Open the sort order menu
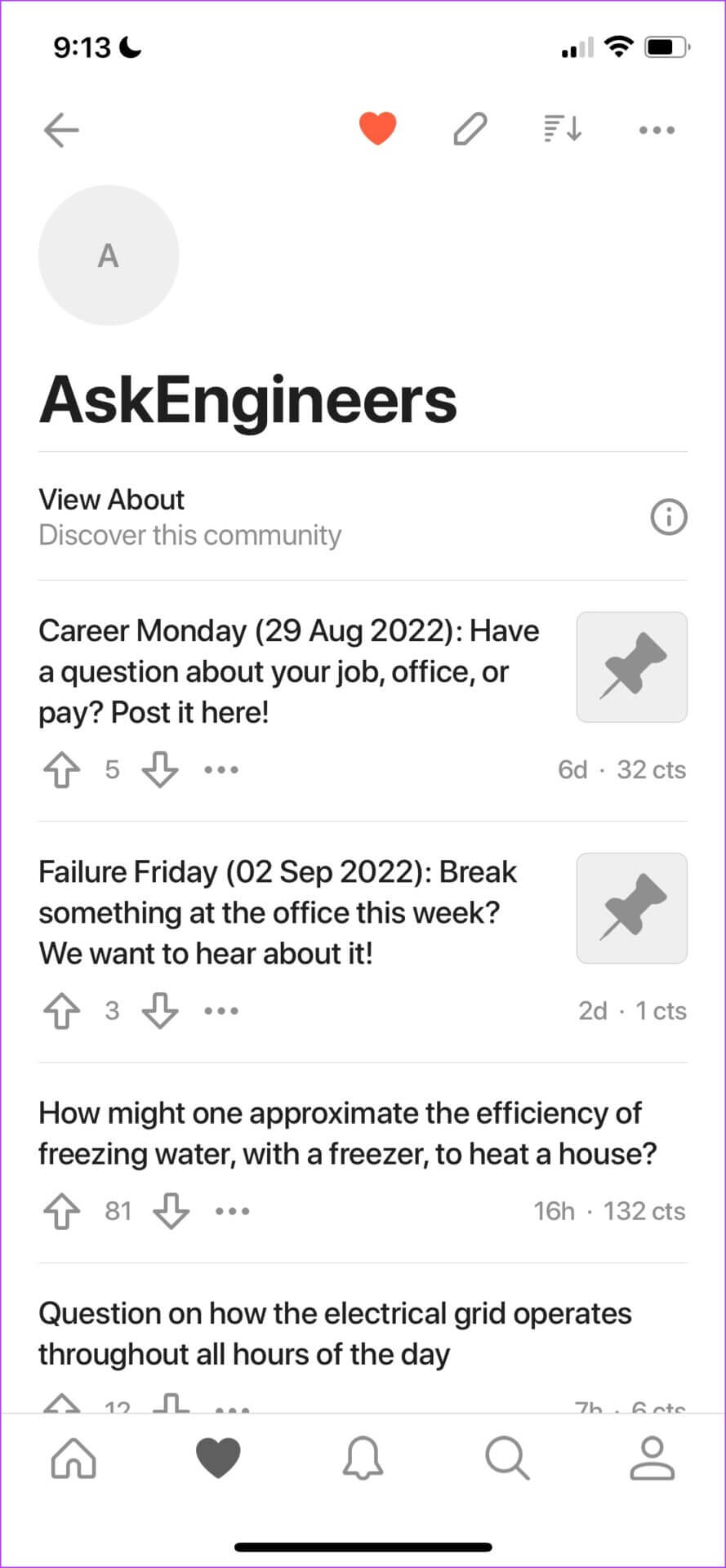Image resolution: width=726 pixels, height=1568 pixels. [563, 129]
